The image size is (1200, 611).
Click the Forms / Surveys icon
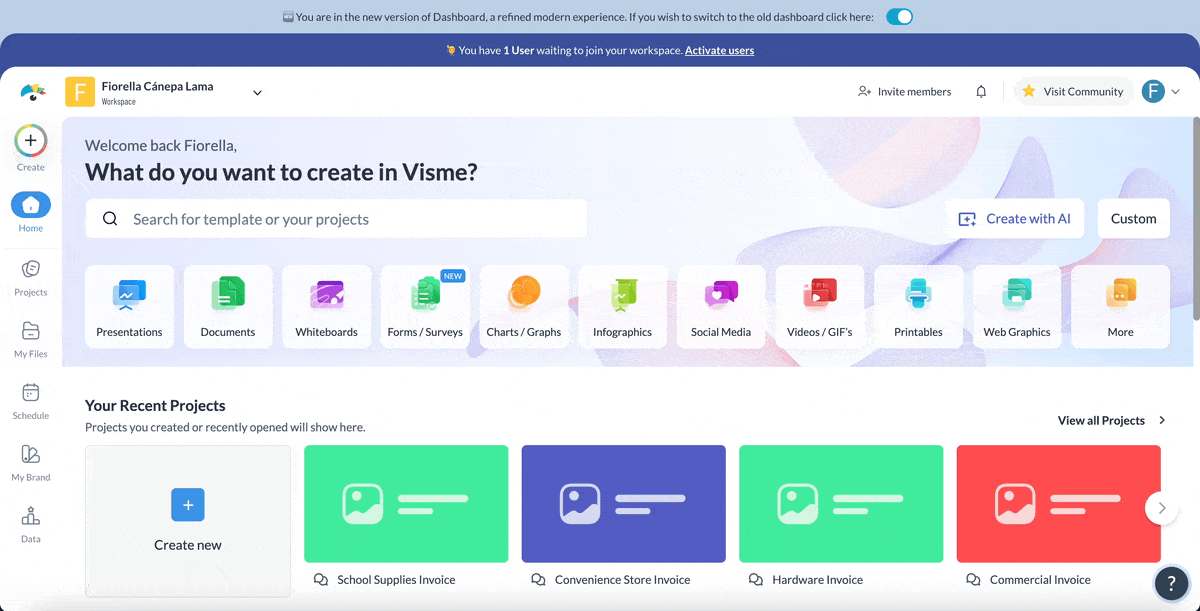(x=425, y=295)
